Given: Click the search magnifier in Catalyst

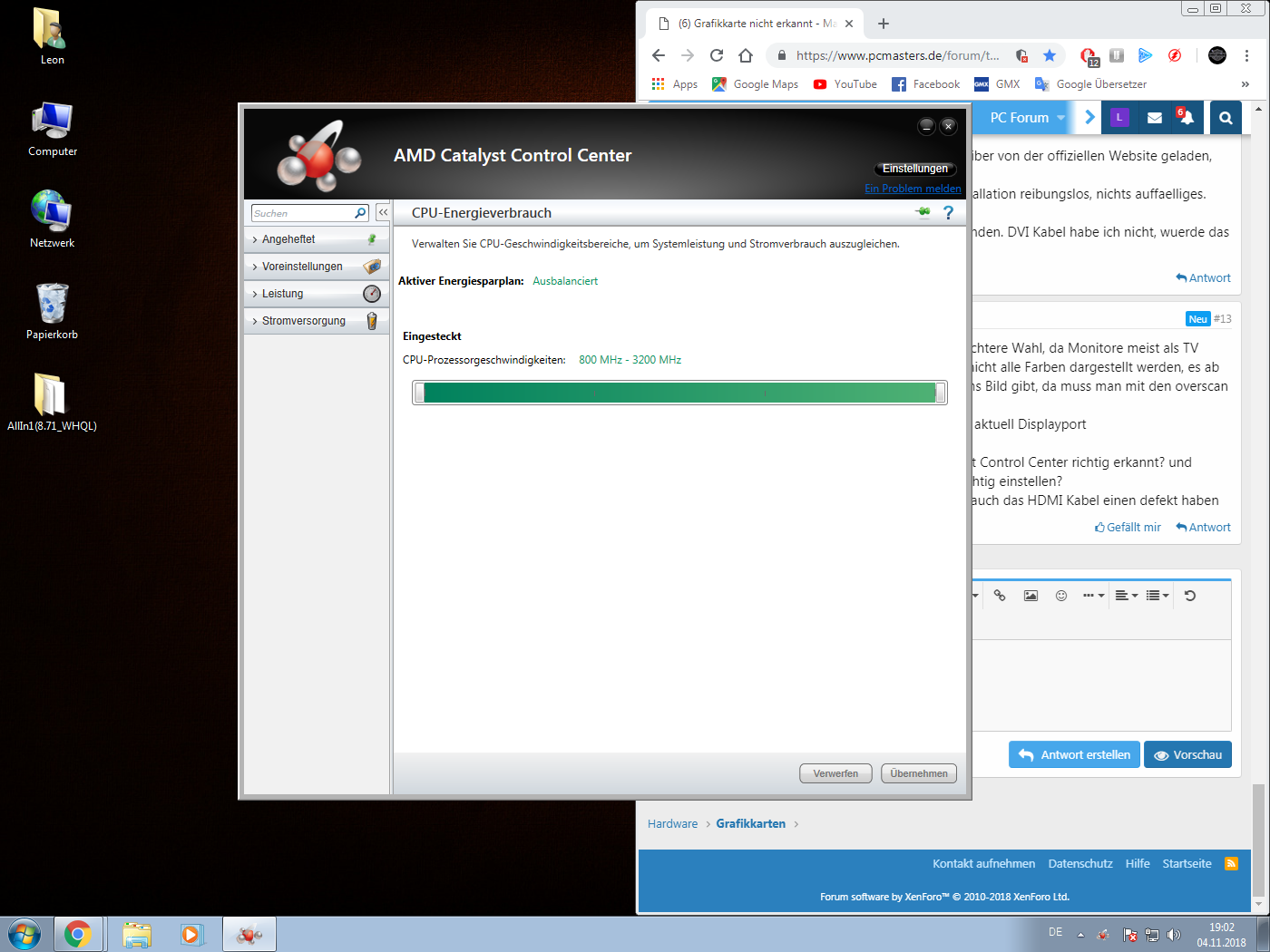Looking at the screenshot, I should click(360, 213).
